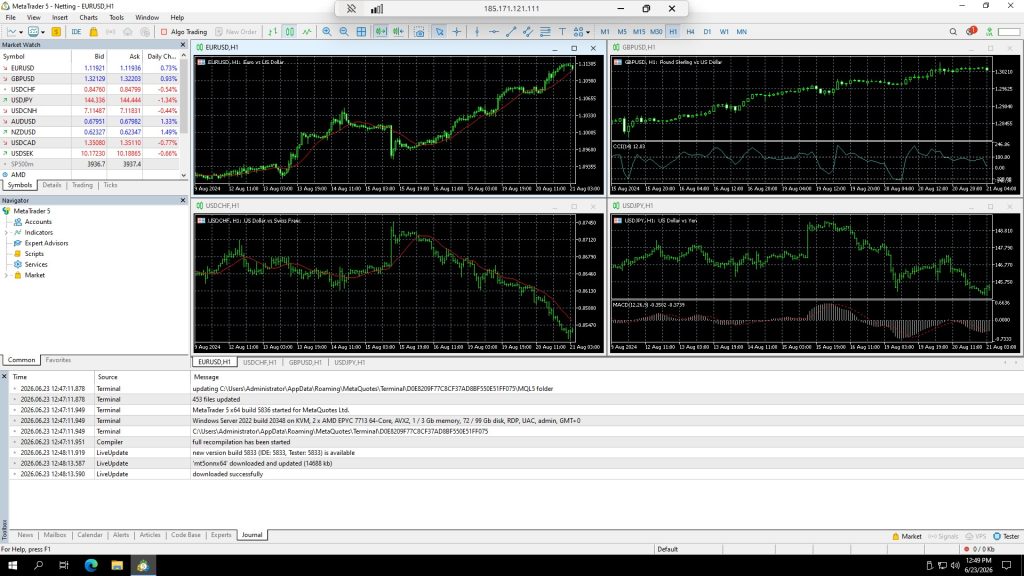Open Market link in Toolbox footer
Viewport: 1024px width, 576px height.
[x=906, y=536]
